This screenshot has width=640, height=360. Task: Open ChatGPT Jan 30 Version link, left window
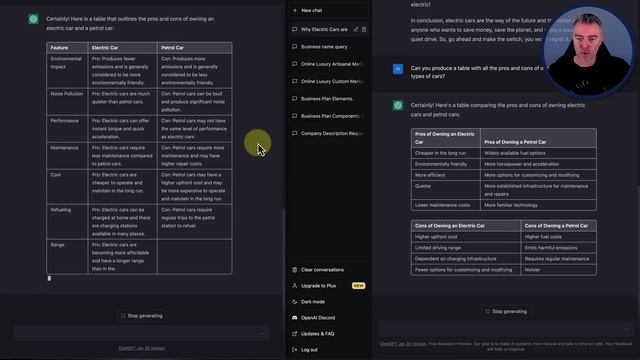coord(142,348)
